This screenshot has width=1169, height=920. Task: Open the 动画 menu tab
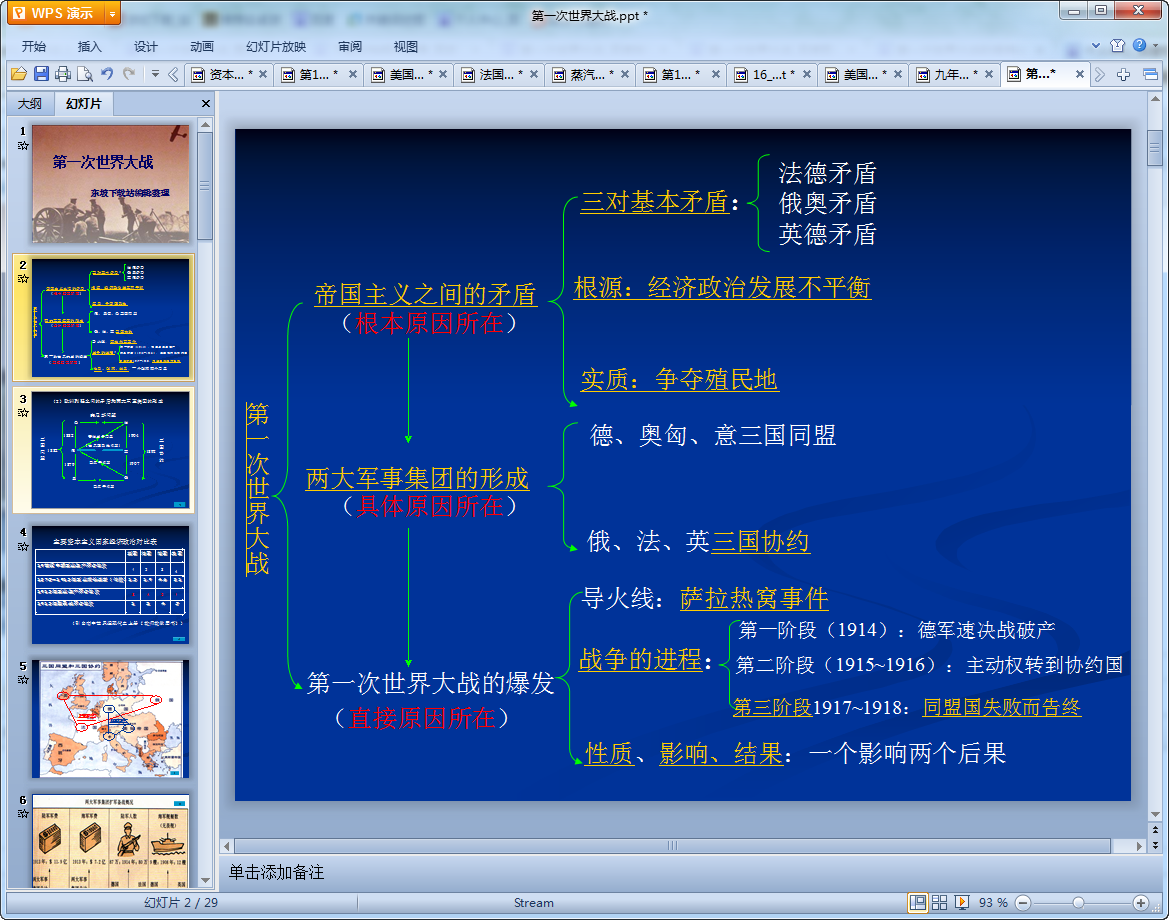(x=201, y=46)
